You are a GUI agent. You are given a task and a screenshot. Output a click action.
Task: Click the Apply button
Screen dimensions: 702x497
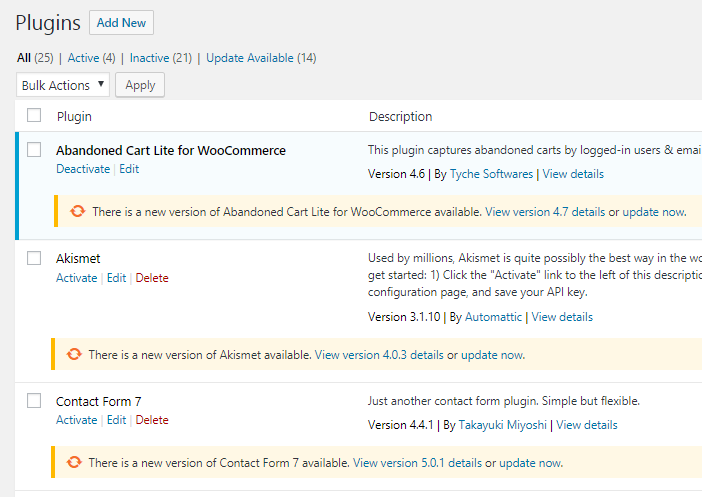point(140,85)
